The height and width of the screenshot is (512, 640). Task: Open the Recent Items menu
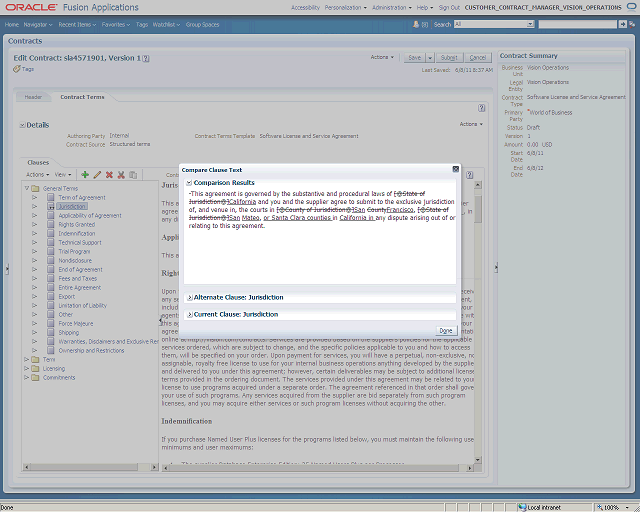pos(77,24)
